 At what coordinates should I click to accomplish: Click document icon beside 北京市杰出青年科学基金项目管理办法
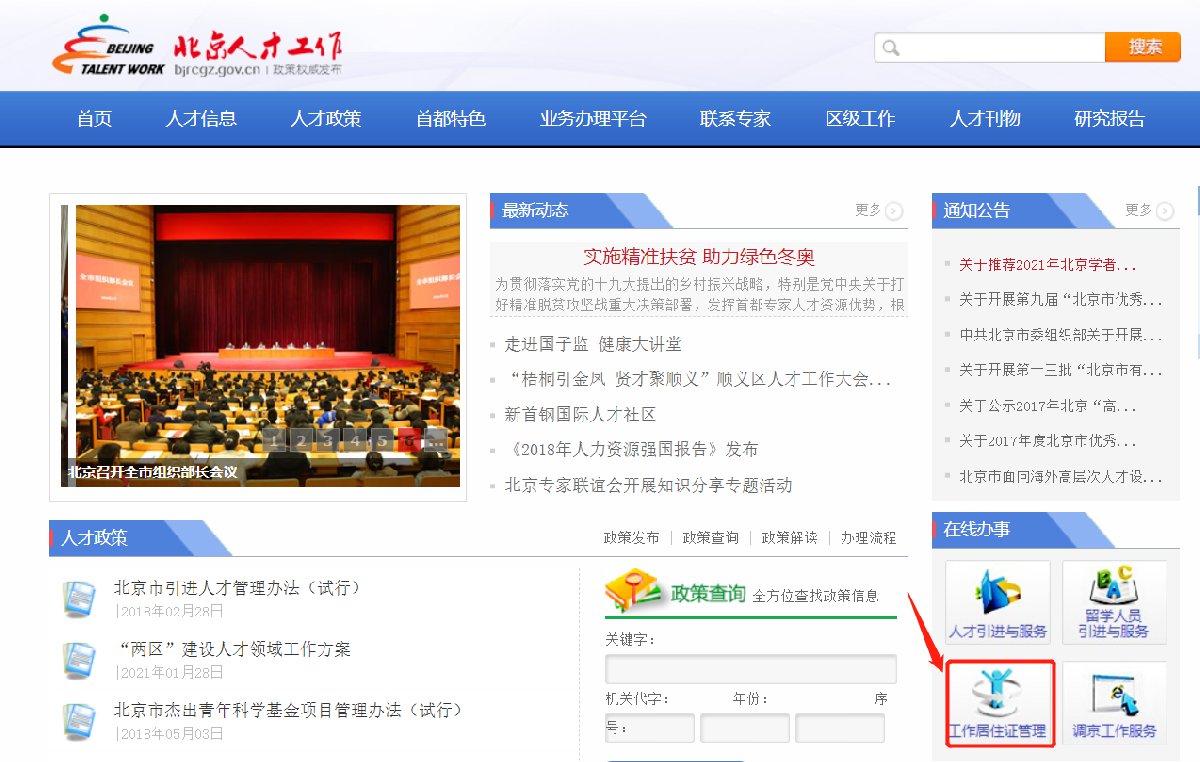coord(79,720)
